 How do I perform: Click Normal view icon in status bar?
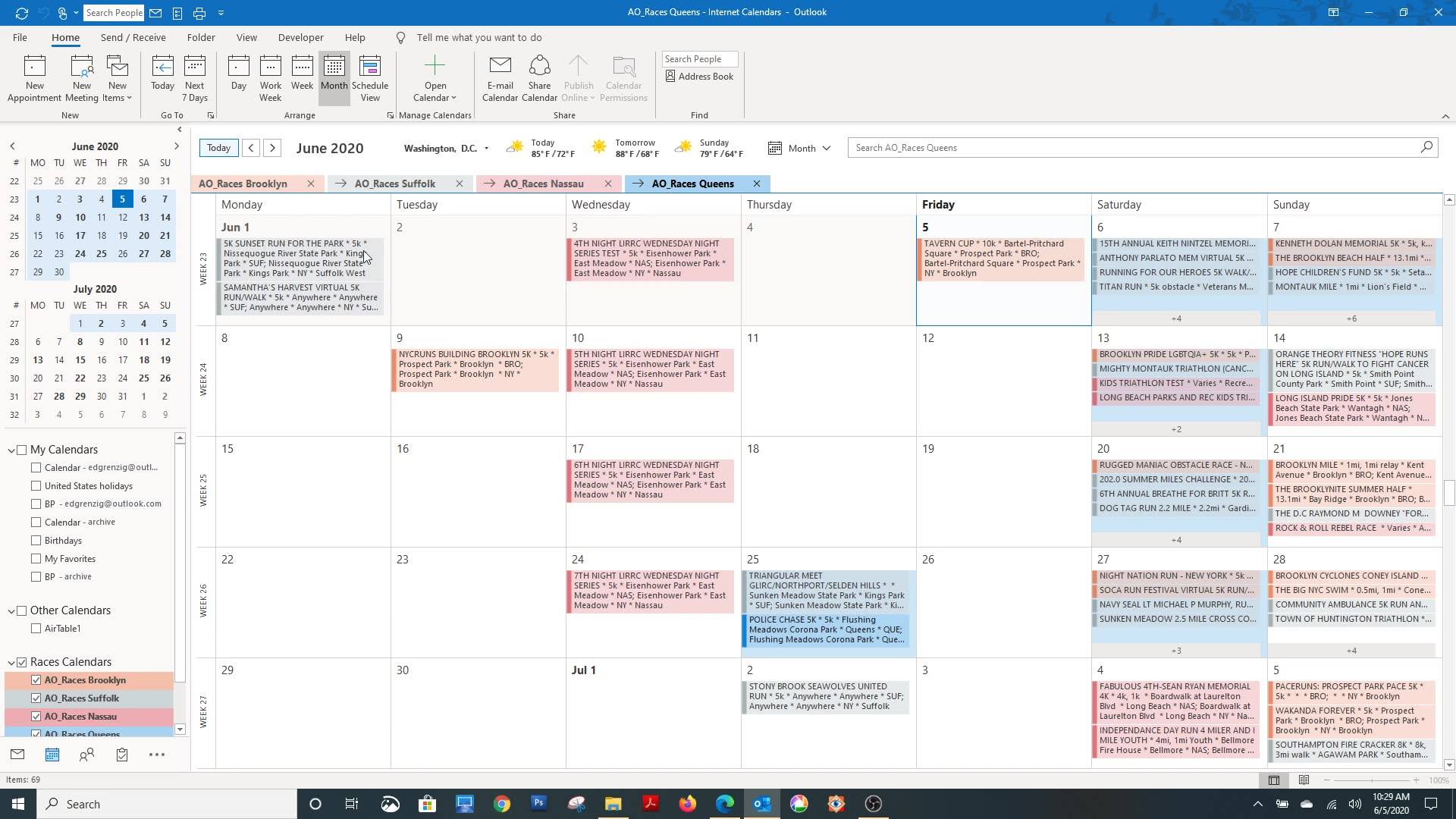pyautogui.click(x=1274, y=780)
